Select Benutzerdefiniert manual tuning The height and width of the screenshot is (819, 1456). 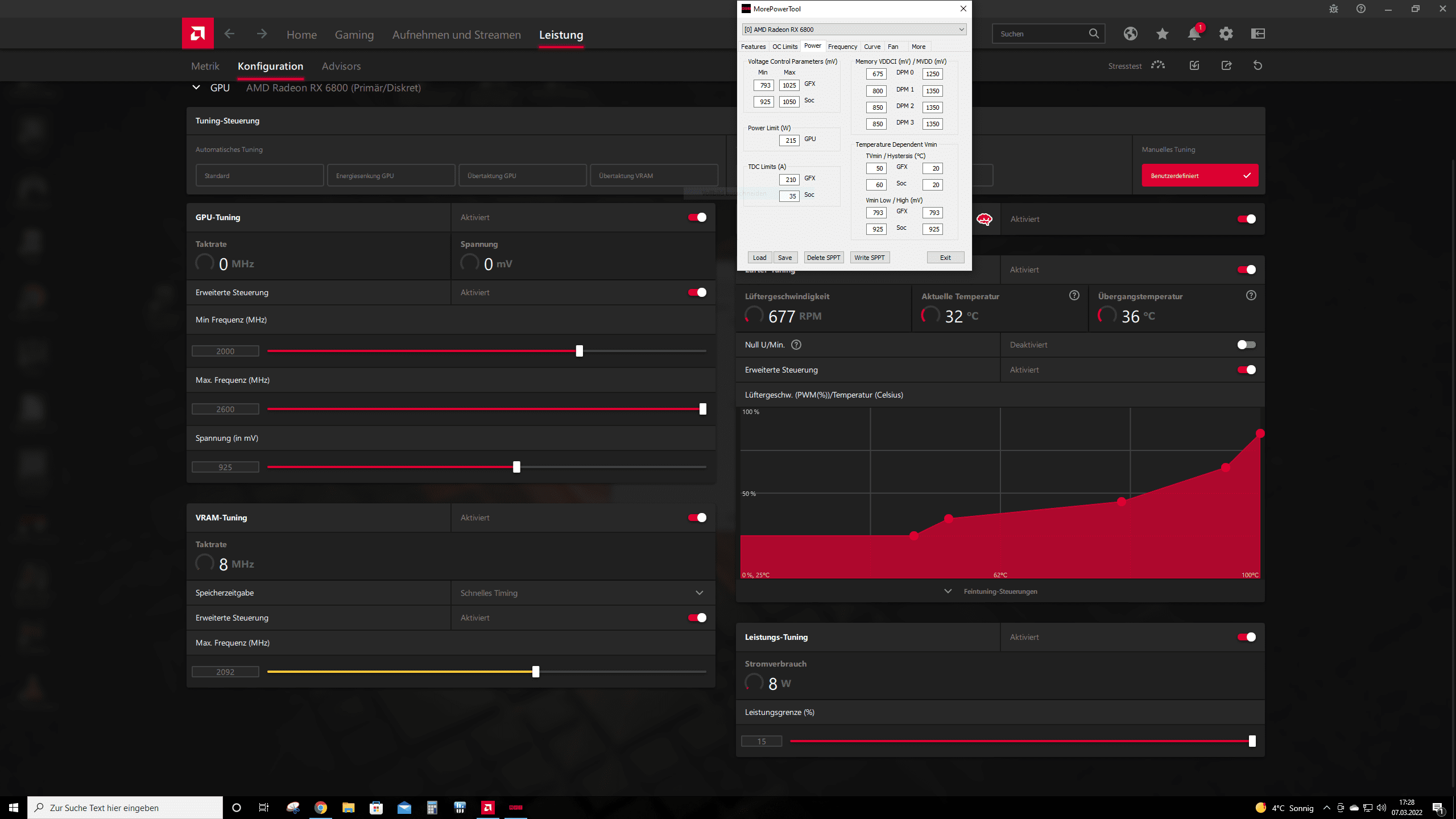1200,176
